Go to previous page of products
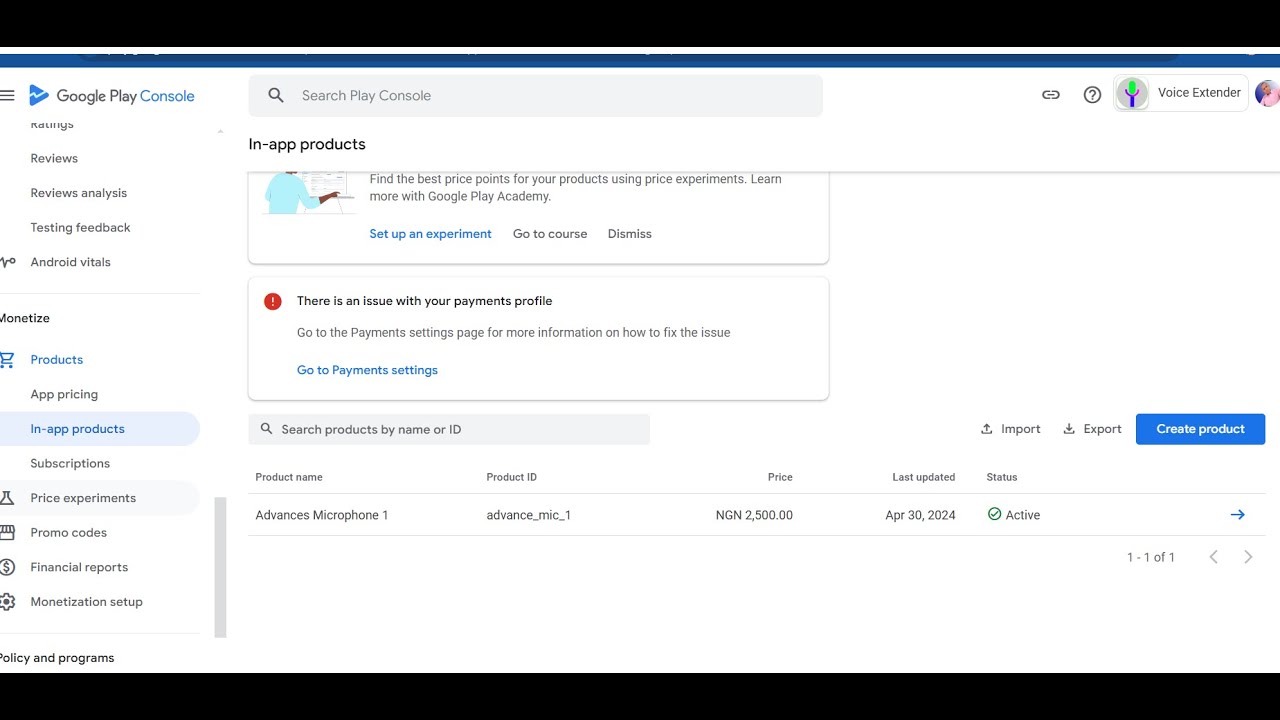Viewport: 1280px width, 720px height. click(x=1213, y=557)
